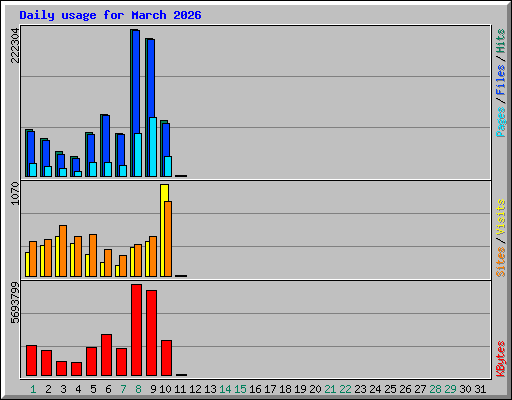The image size is (512, 400).
Task: Click the red KBytes bar for day 9
Action: [151, 333]
